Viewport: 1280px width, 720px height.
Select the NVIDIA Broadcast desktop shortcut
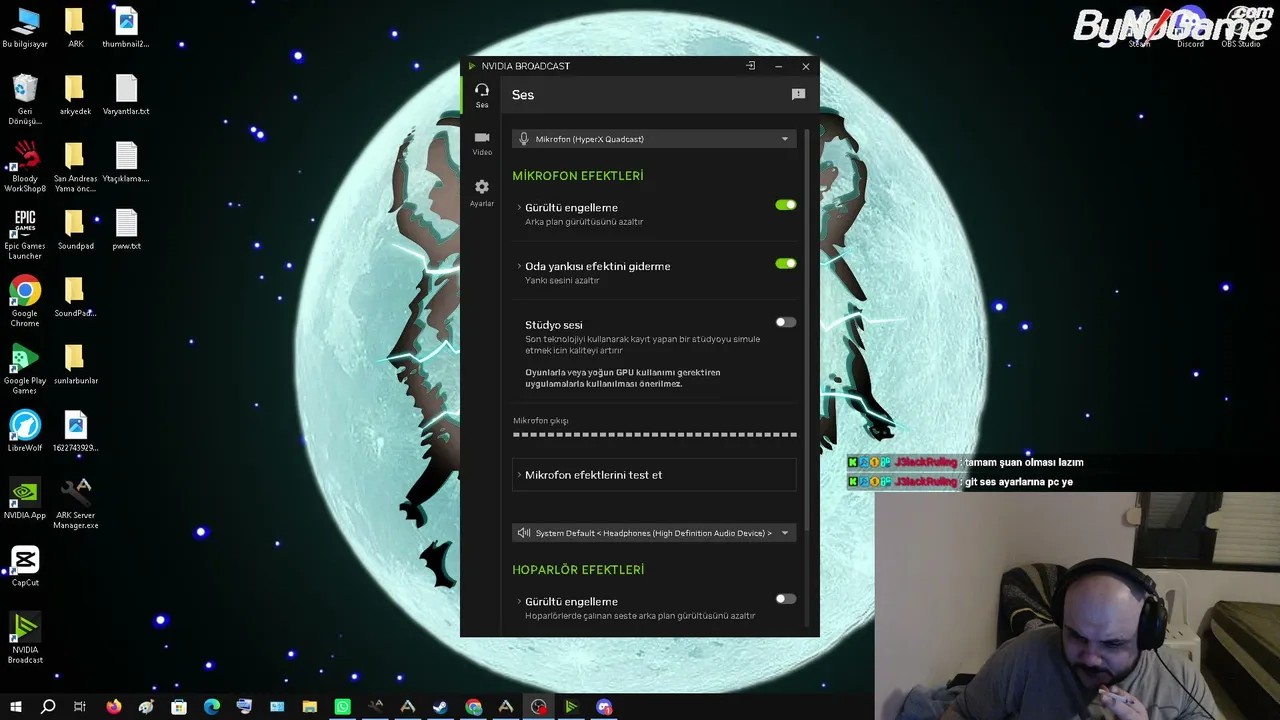25,638
